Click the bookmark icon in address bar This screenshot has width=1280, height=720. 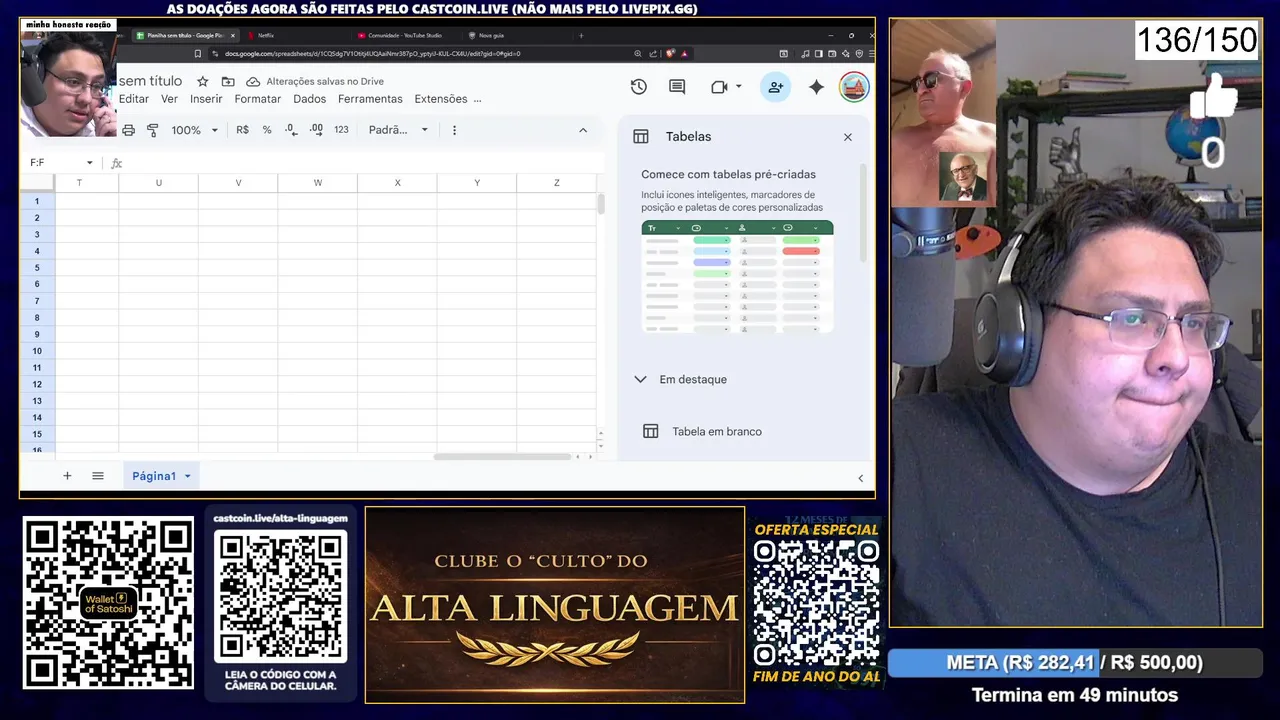coord(197,54)
